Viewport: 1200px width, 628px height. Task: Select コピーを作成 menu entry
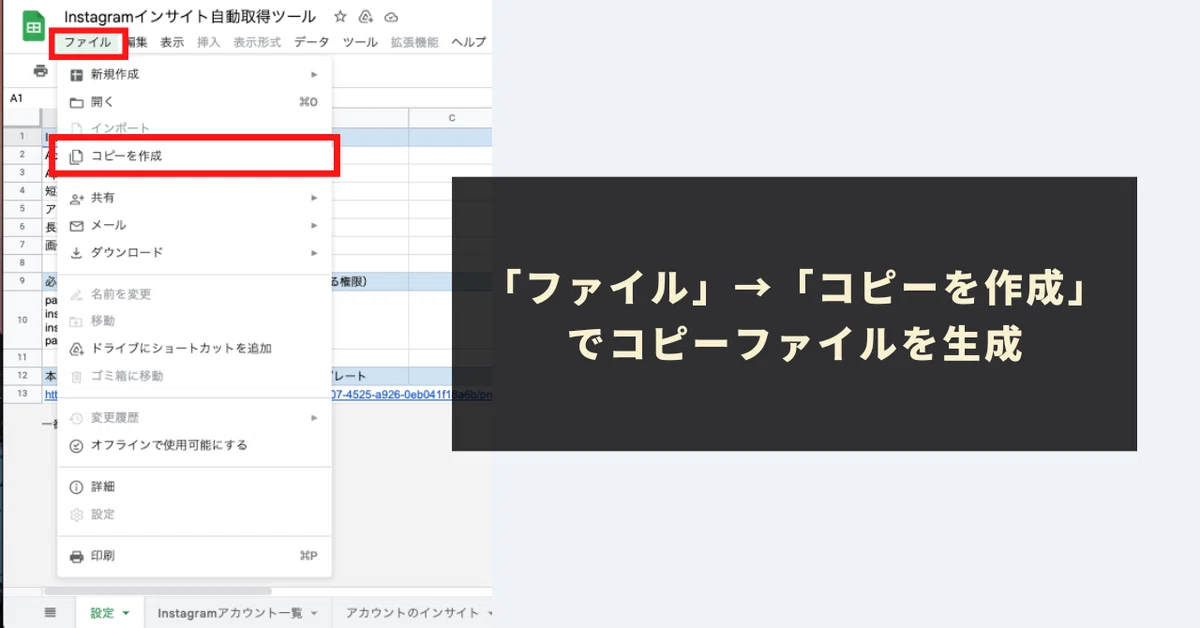[194, 156]
